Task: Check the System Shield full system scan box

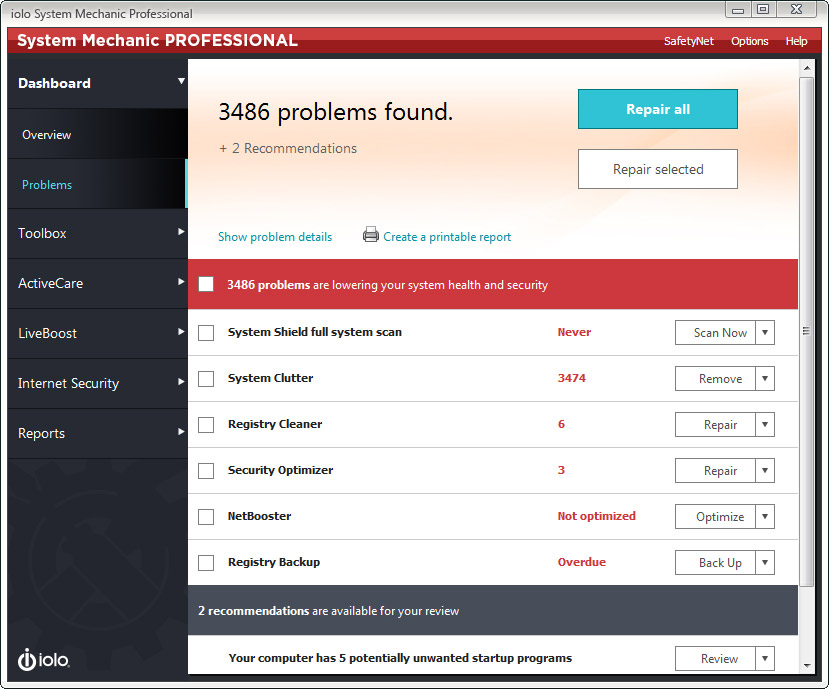Action: click(206, 333)
